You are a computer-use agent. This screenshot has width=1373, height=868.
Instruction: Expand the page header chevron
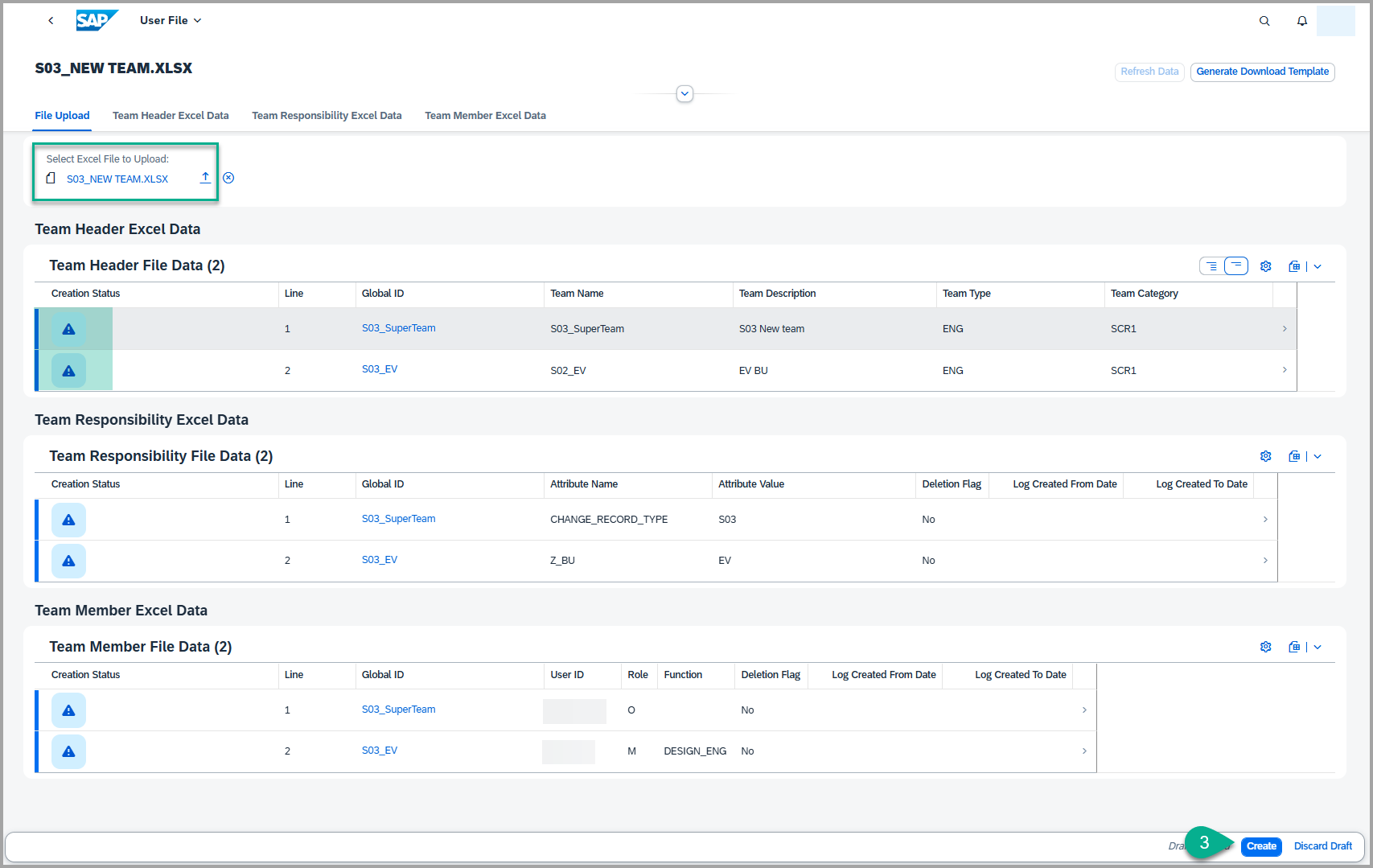tap(684, 94)
